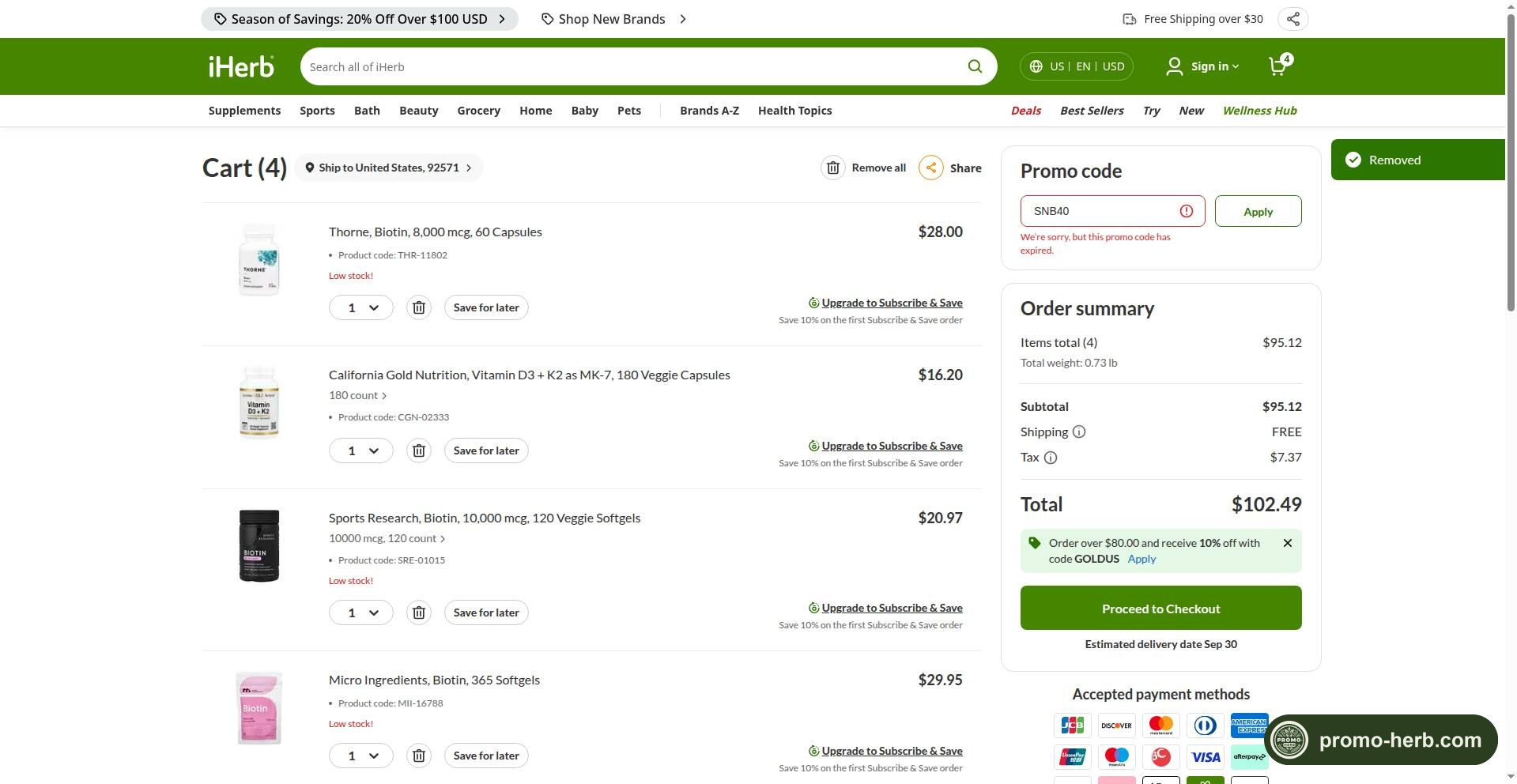Save Thorne Biotin for later
Viewport: 1517px width, 784px height.
tap(486, 307)
